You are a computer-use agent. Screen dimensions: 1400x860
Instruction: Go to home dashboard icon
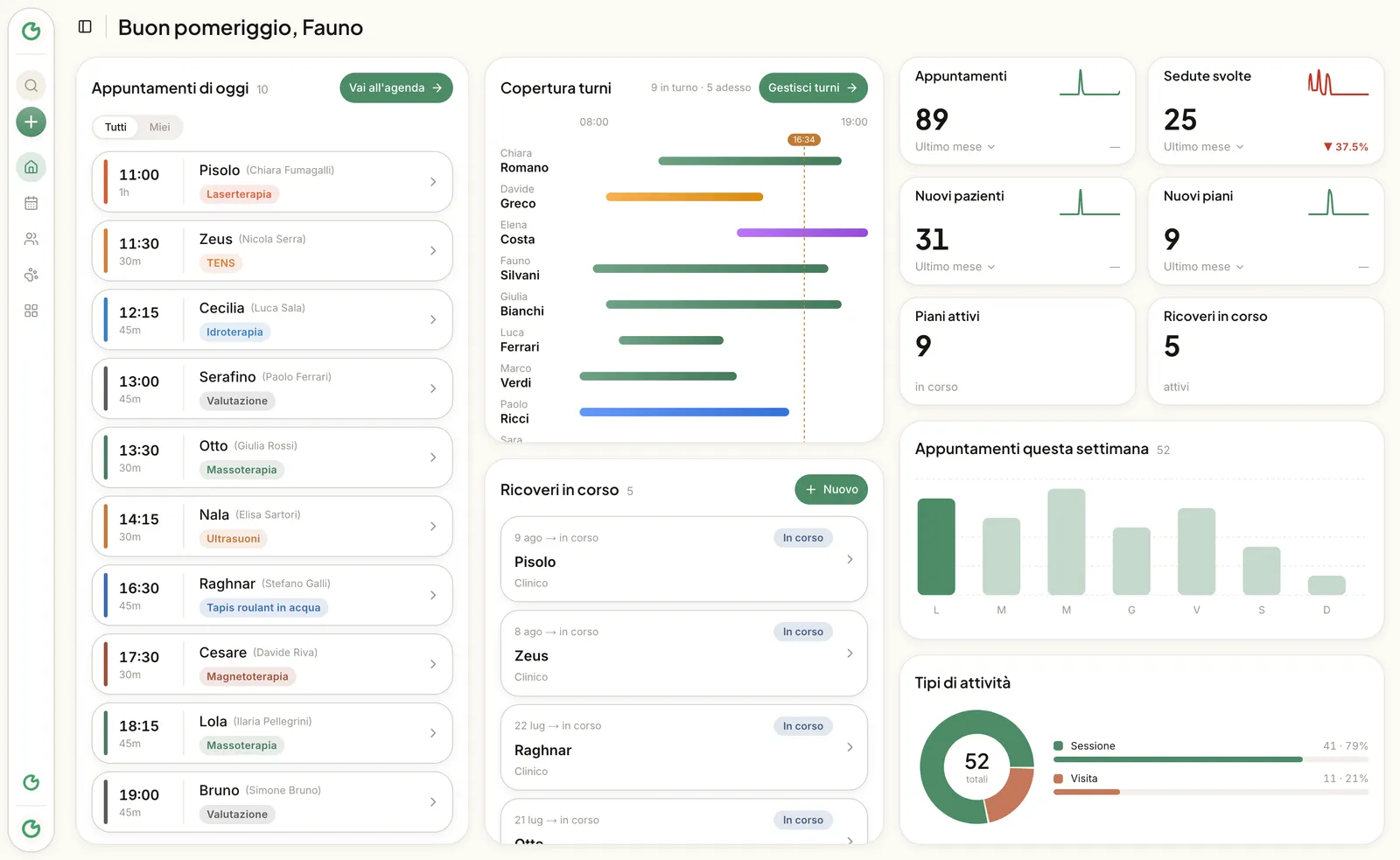coord(31,167)
